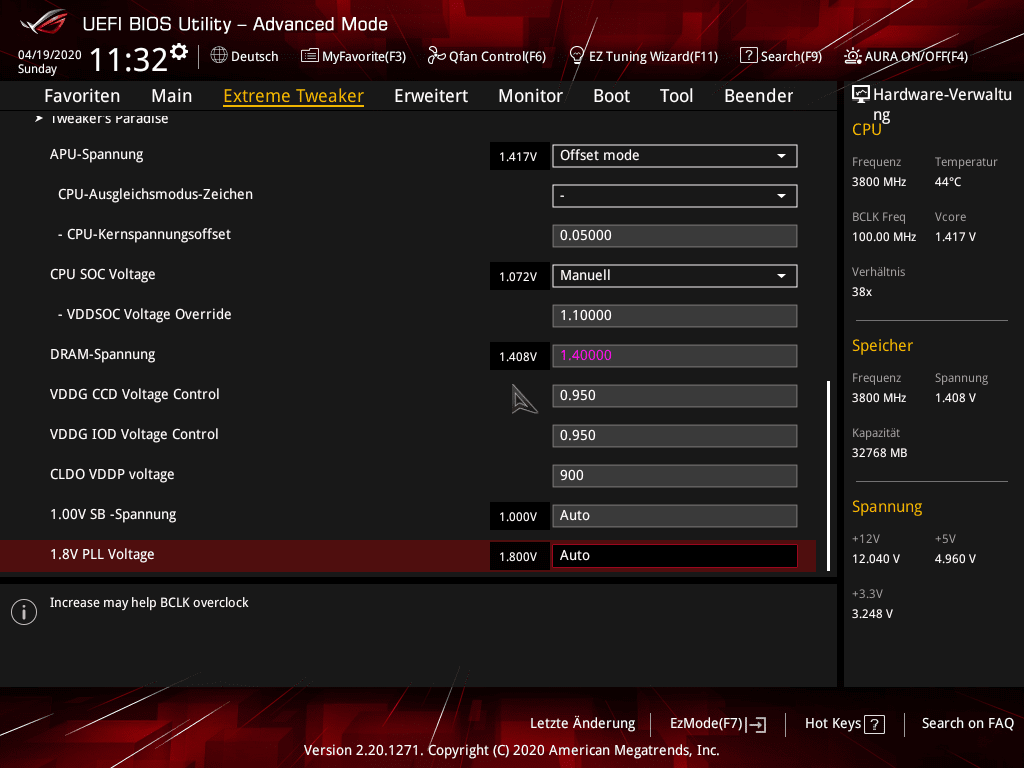Edit CPU-Kernspannungsoffset field 0.05000
The height and width of the screenshot is (768, 1024).
(675, 236)
